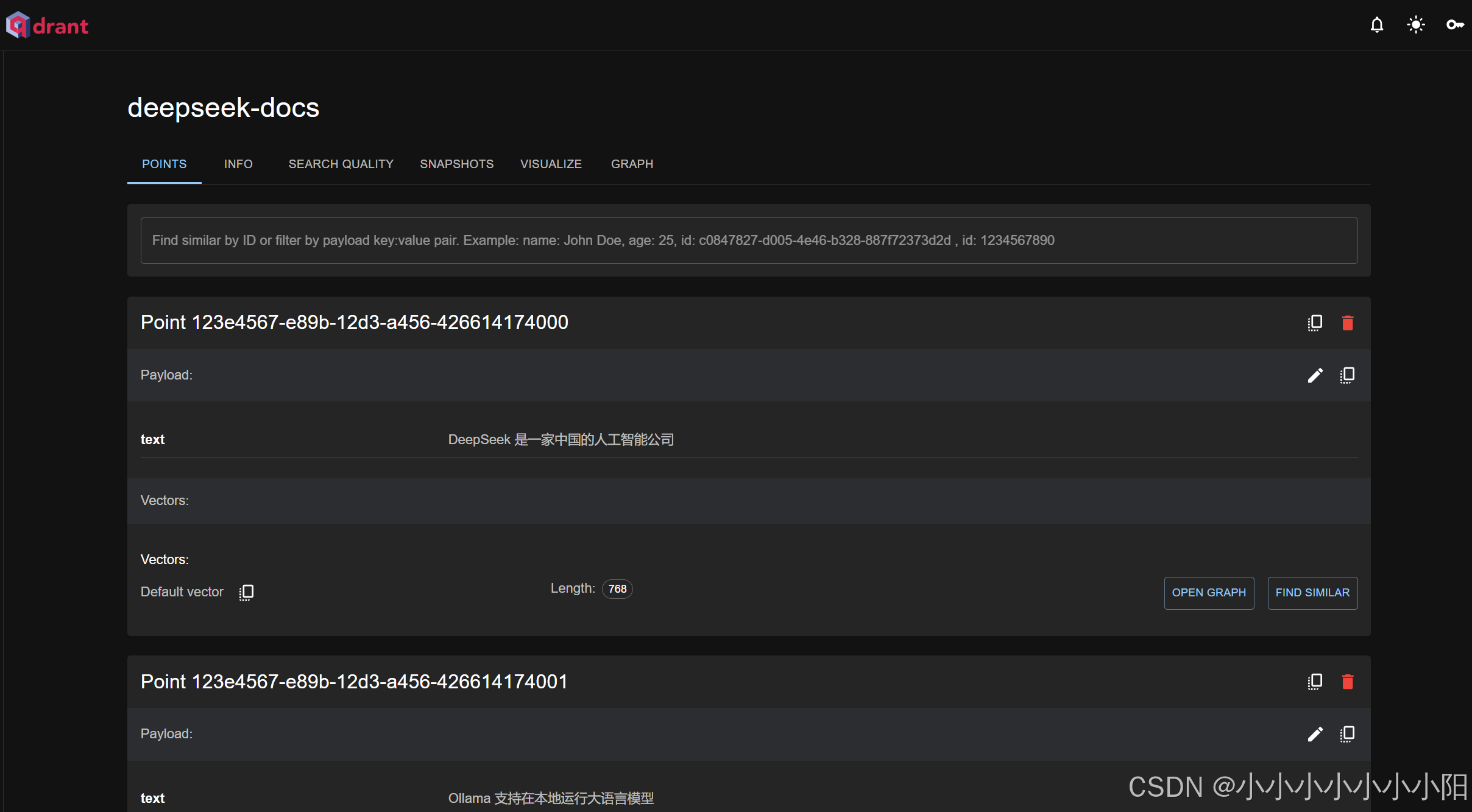Copy the Default vector
This screenshot has width=1472, height=812.
(x=246, y=593)
